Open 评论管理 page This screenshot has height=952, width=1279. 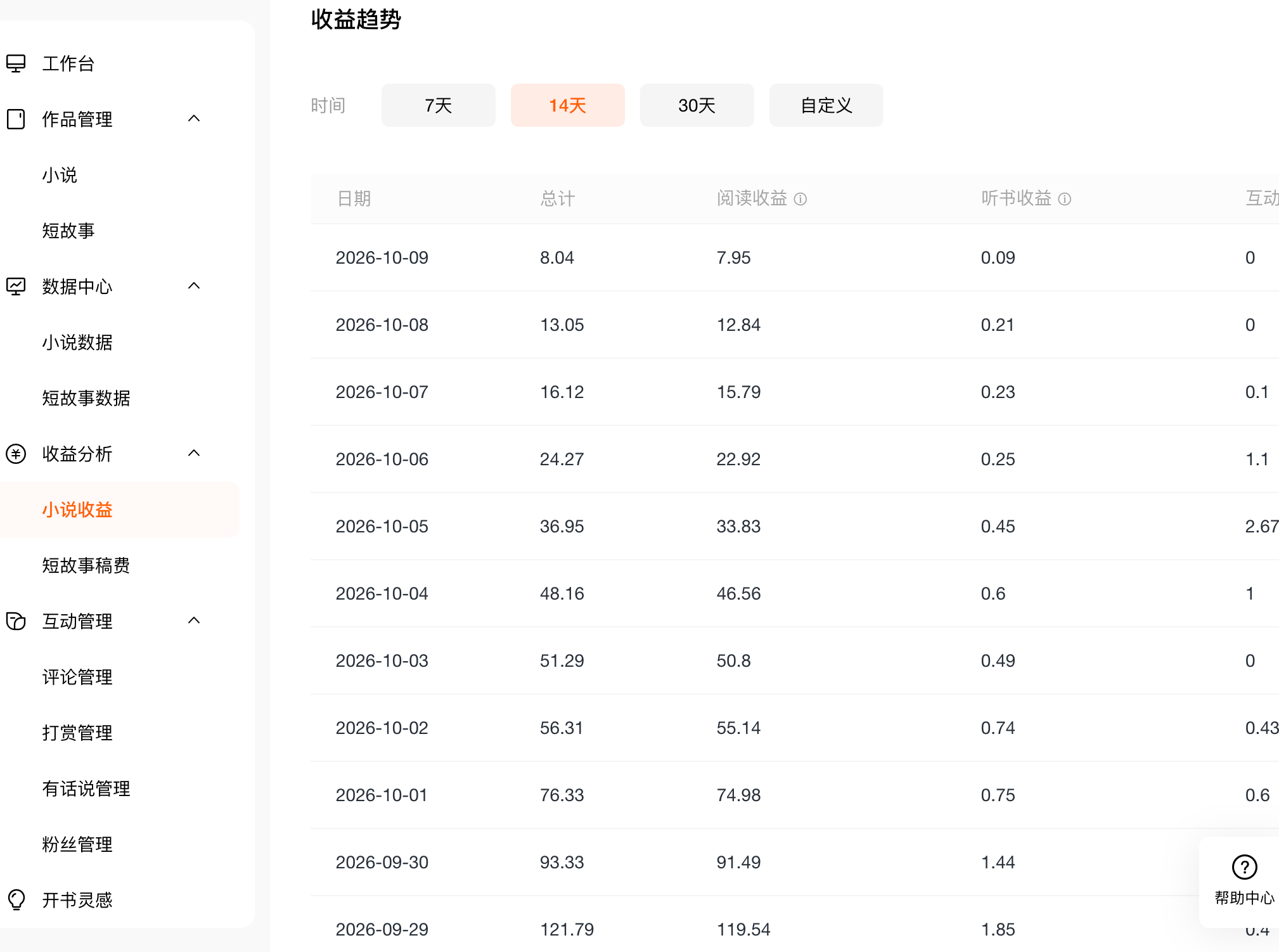tap(77, 677)
